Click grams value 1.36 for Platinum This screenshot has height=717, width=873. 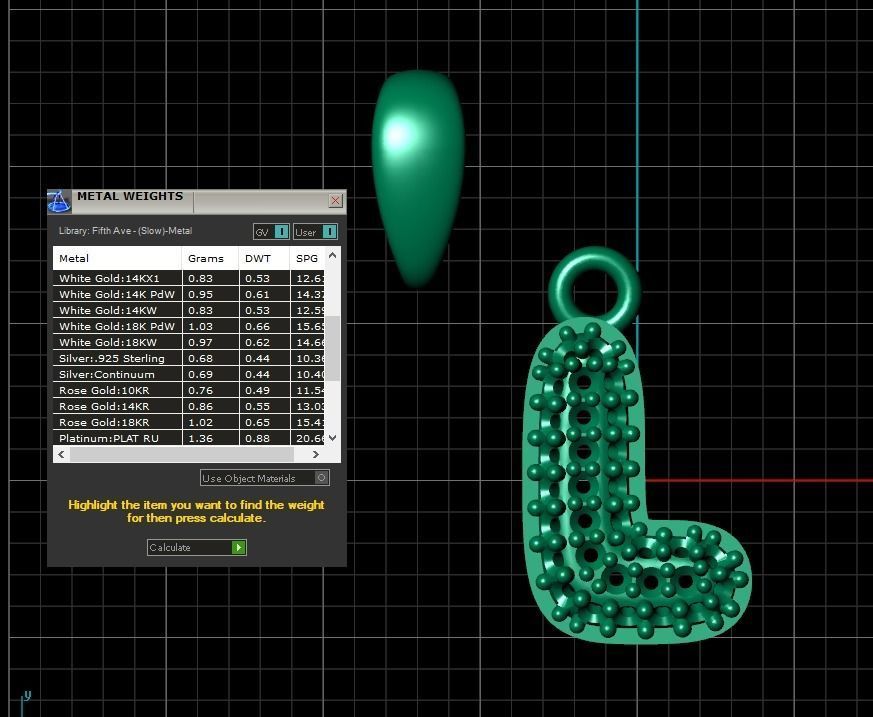click(200, 439)
